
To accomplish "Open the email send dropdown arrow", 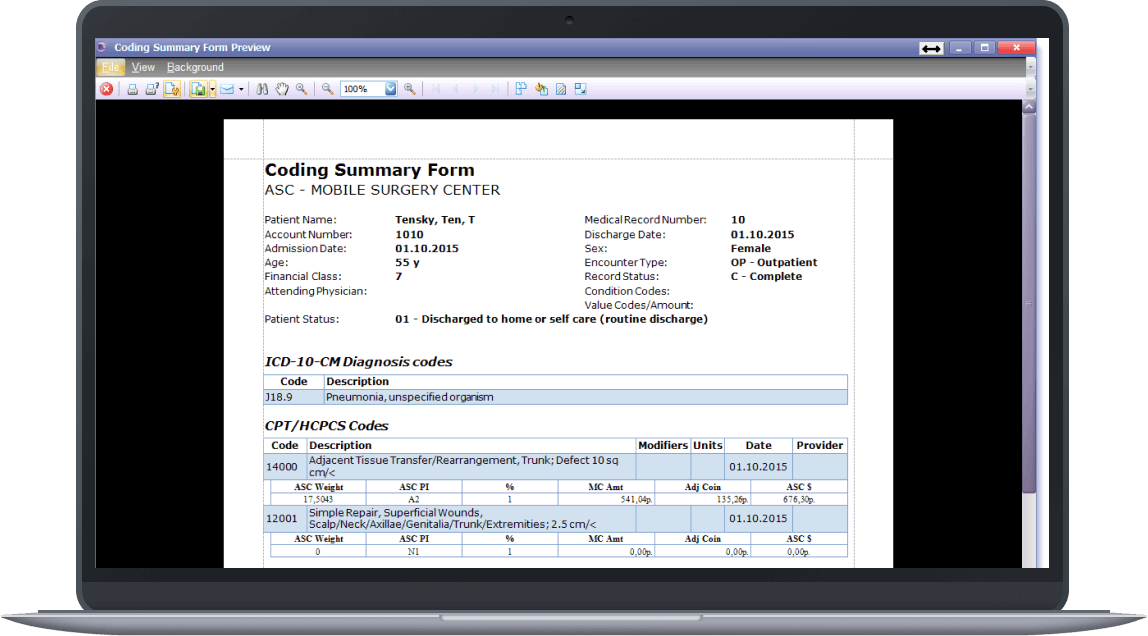I will point(240,88).
